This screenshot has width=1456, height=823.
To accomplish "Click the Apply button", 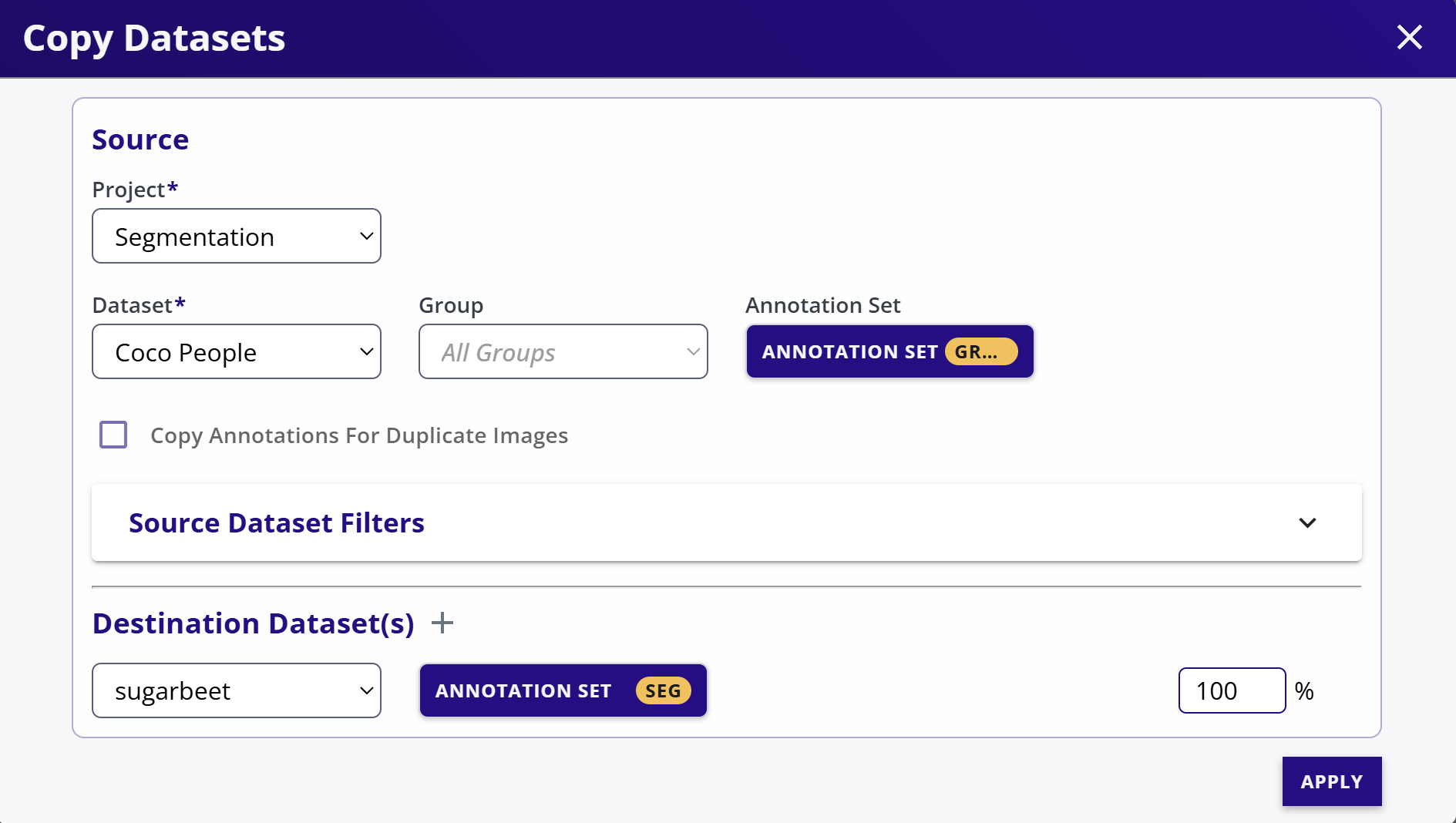I will tap(1332, 781).
